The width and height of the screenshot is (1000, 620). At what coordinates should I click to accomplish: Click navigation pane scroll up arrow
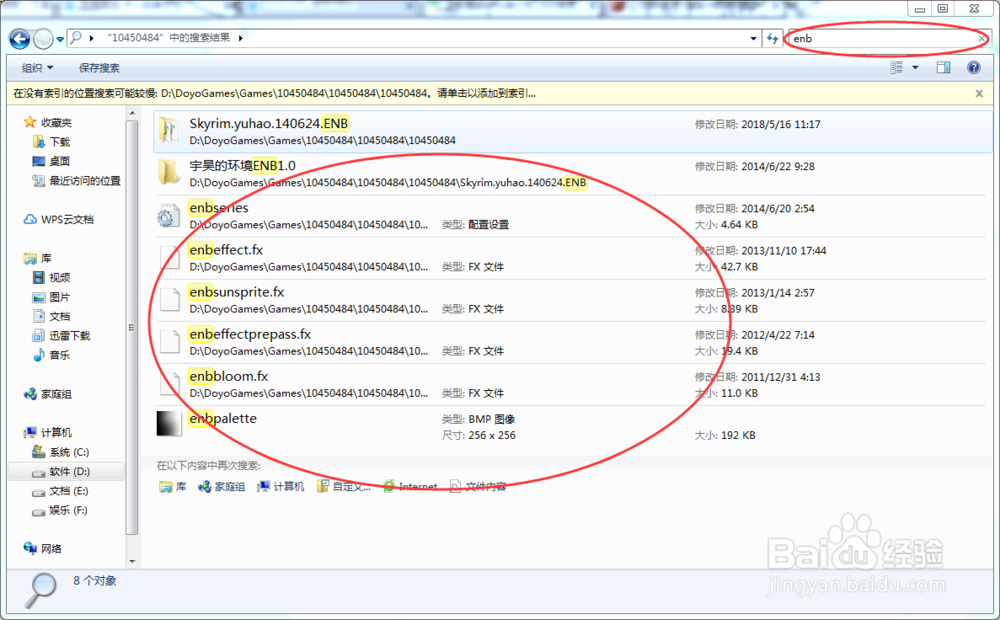[132, 114]
